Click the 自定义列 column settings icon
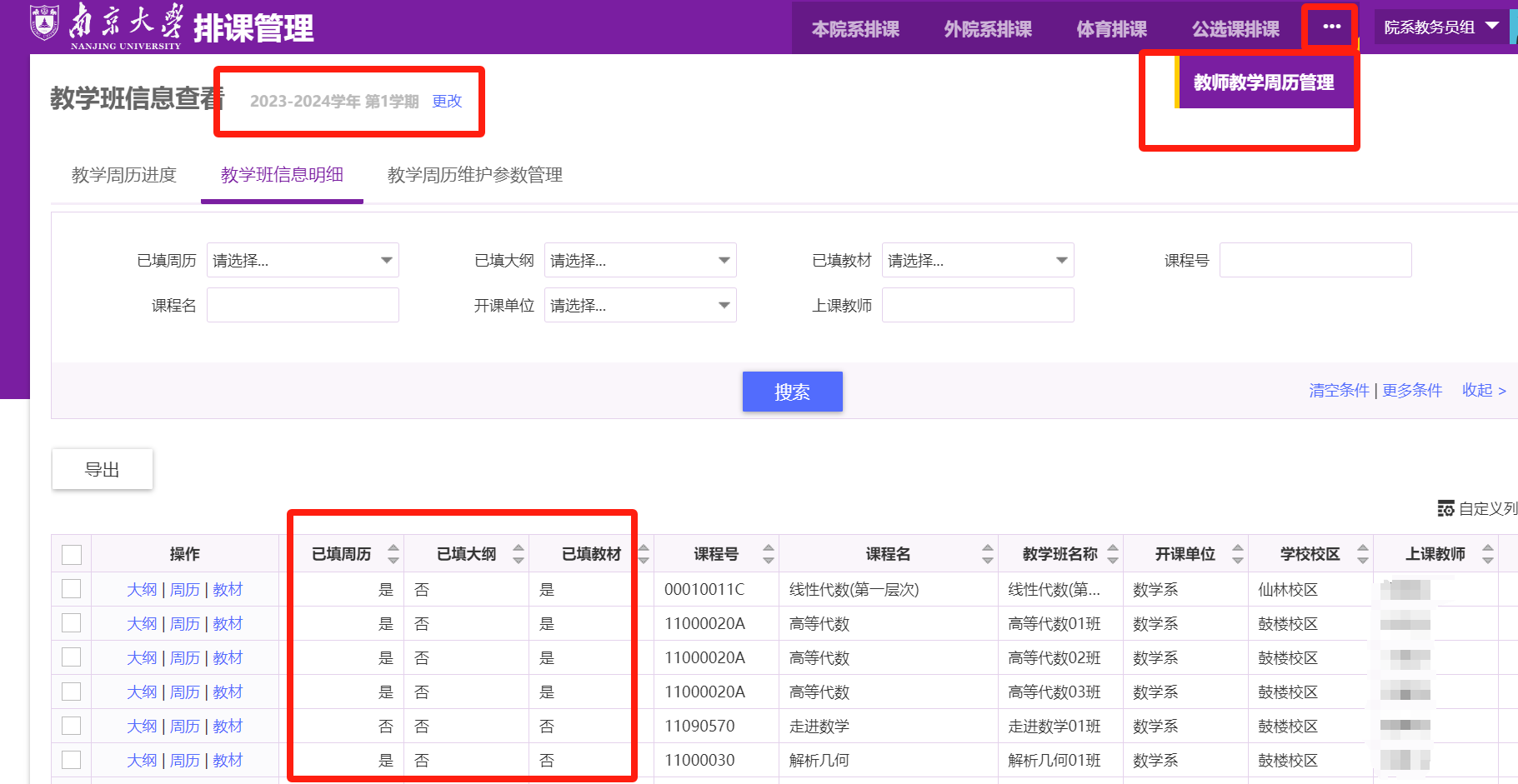The height and width of the screenshot is (784, 1518). coord(1445,508)
